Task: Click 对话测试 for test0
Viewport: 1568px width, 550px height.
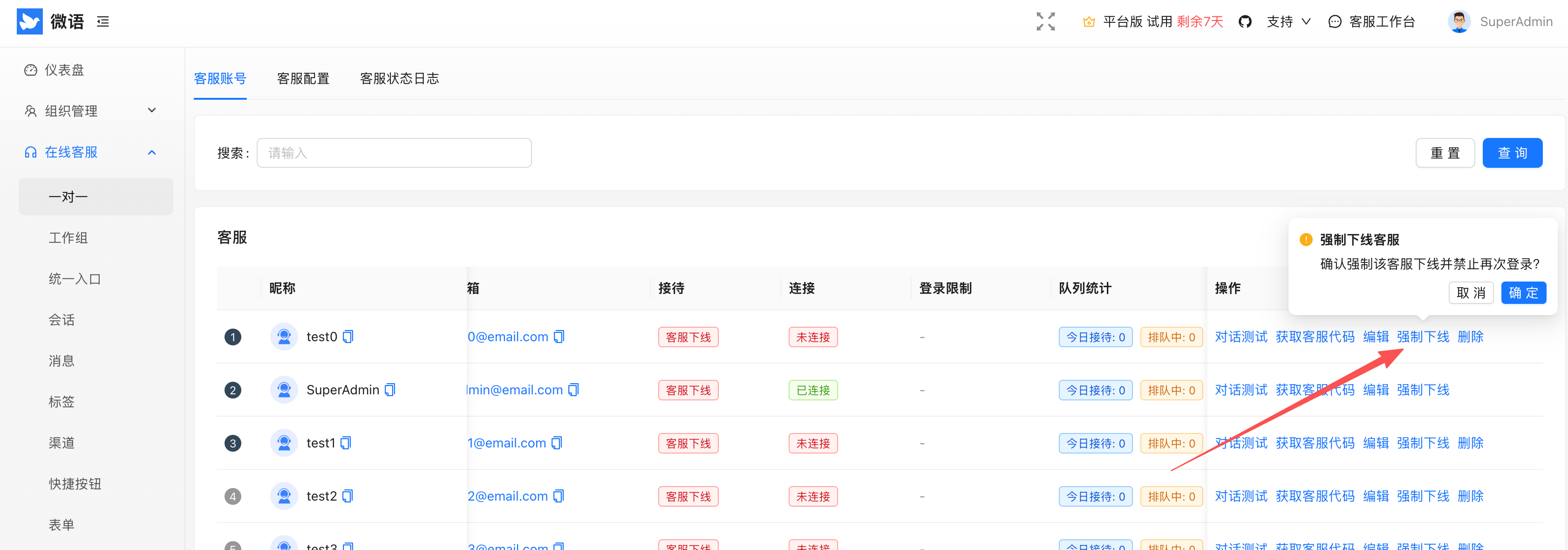Action: [1241, 337]
